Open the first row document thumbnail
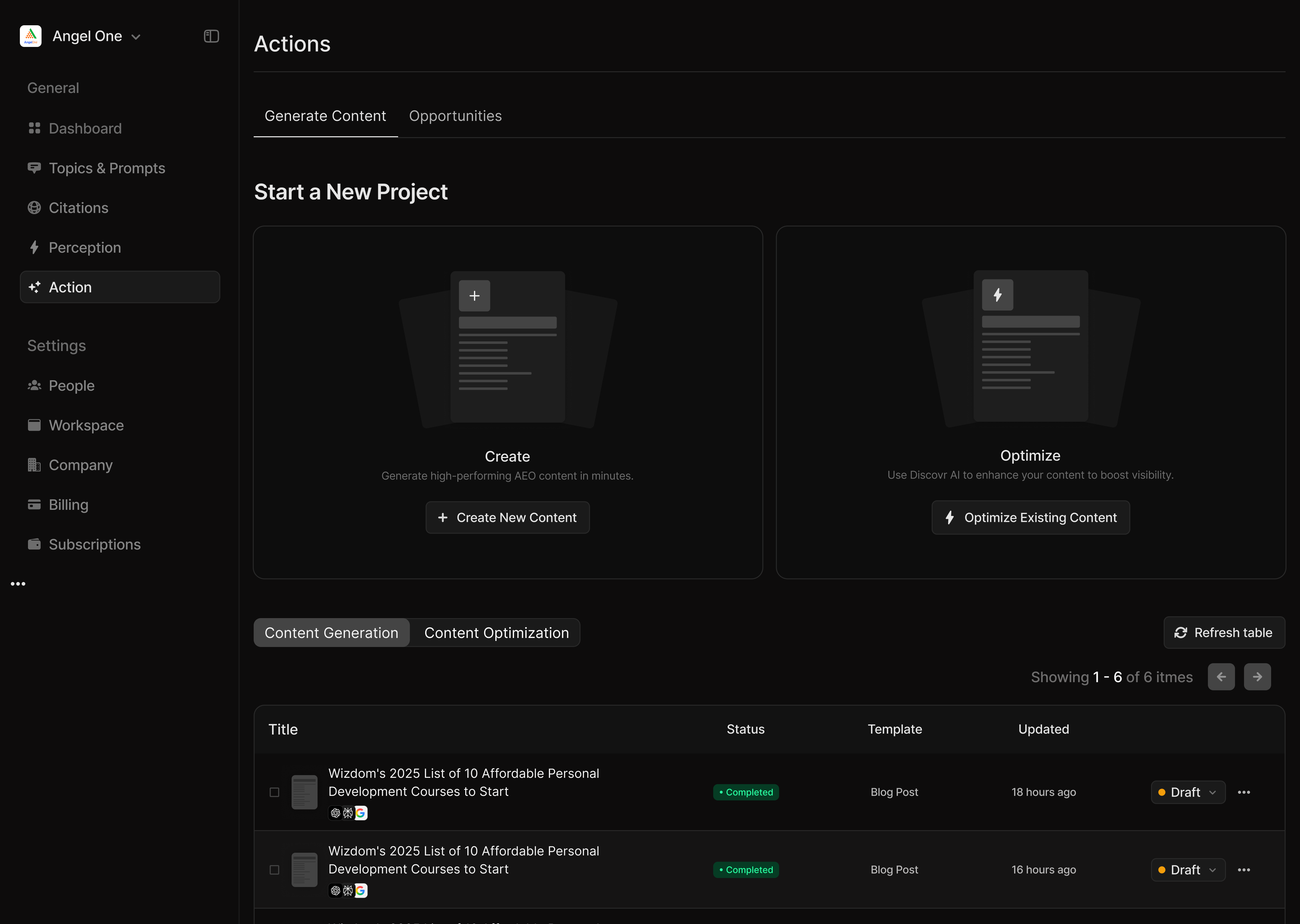Image resolution: width=1300 pixels, height=924 pixels. [305, 792]
